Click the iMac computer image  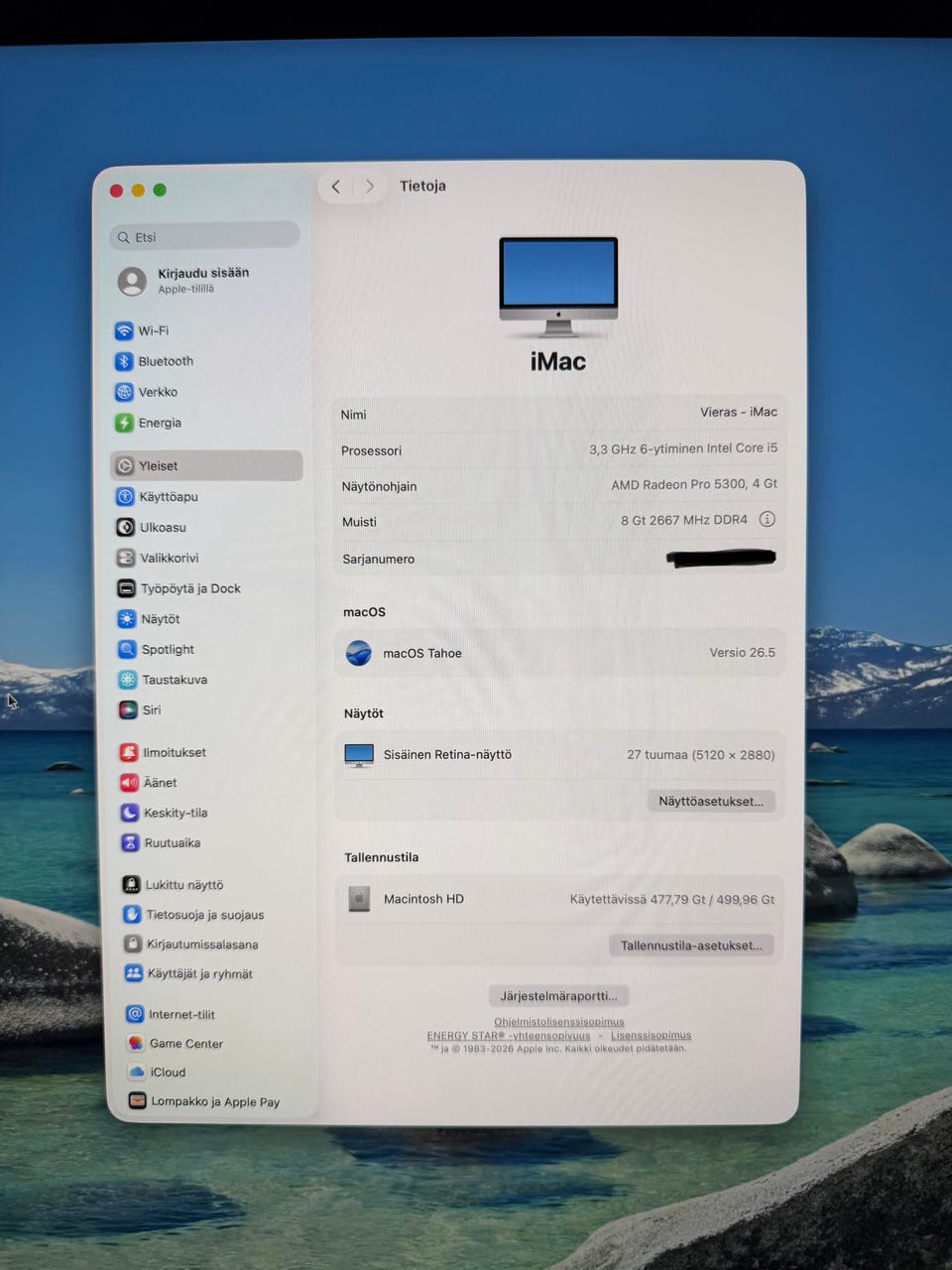coord(558,286)
